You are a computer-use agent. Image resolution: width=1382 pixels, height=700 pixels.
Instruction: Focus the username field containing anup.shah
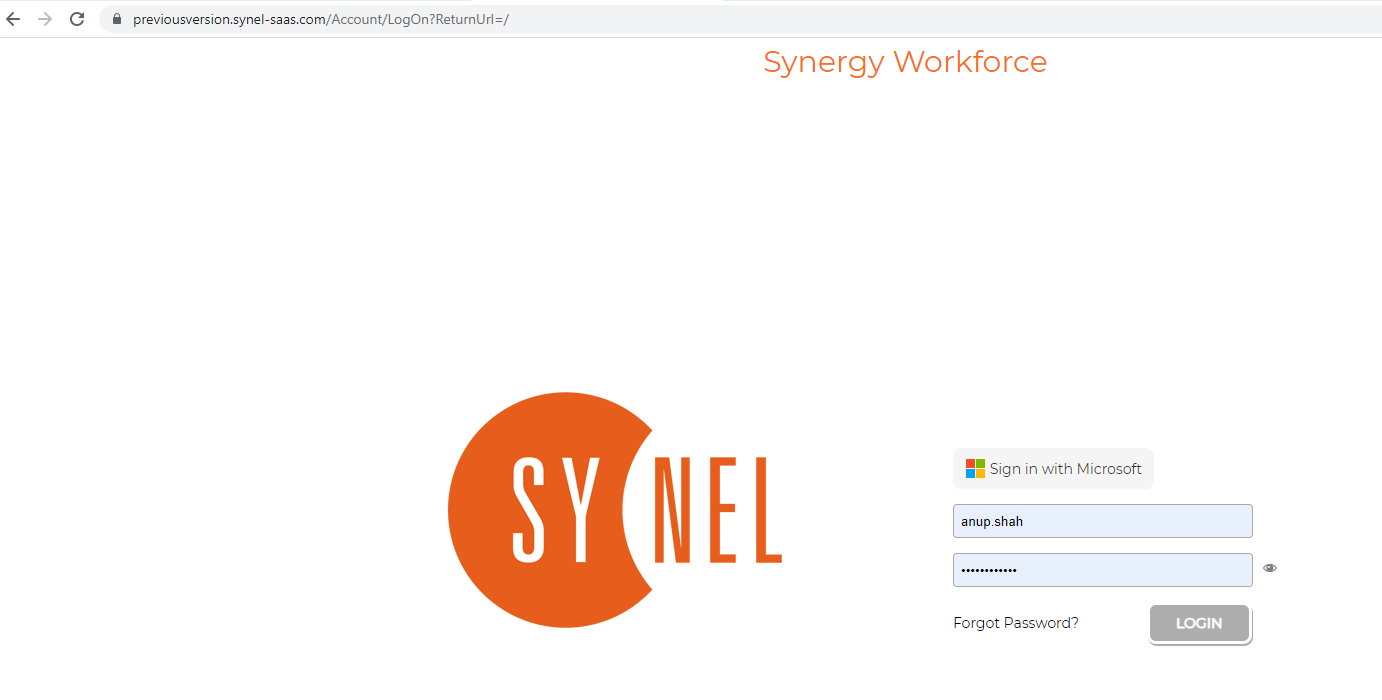(1102, 521)
